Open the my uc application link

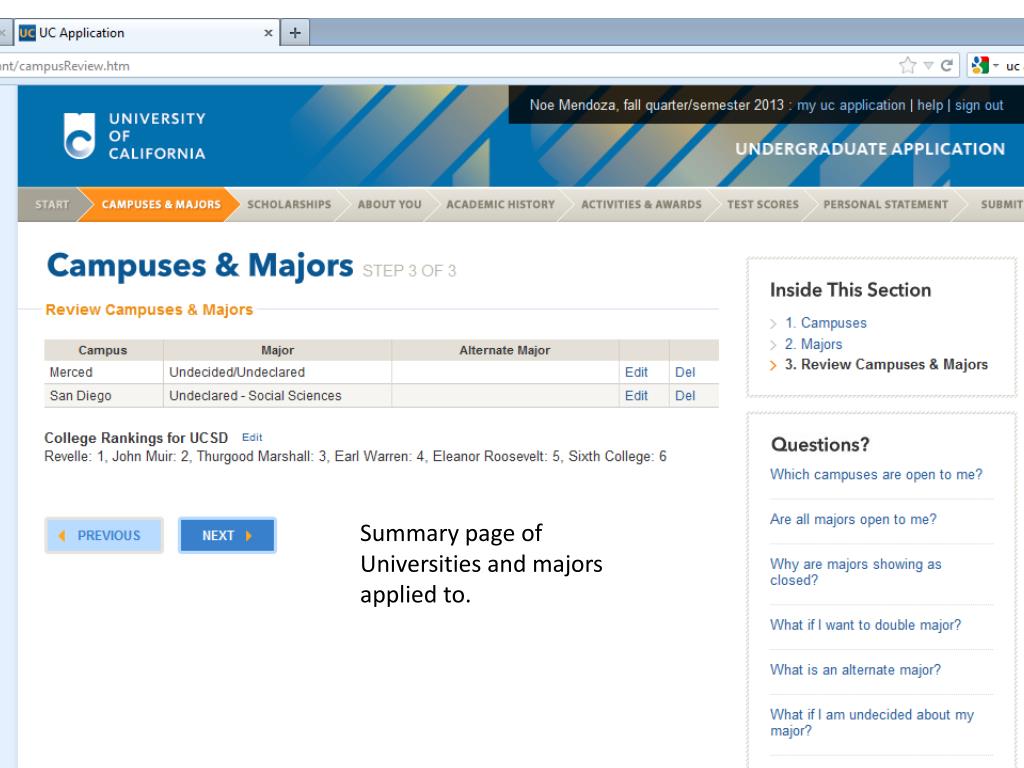851,105
